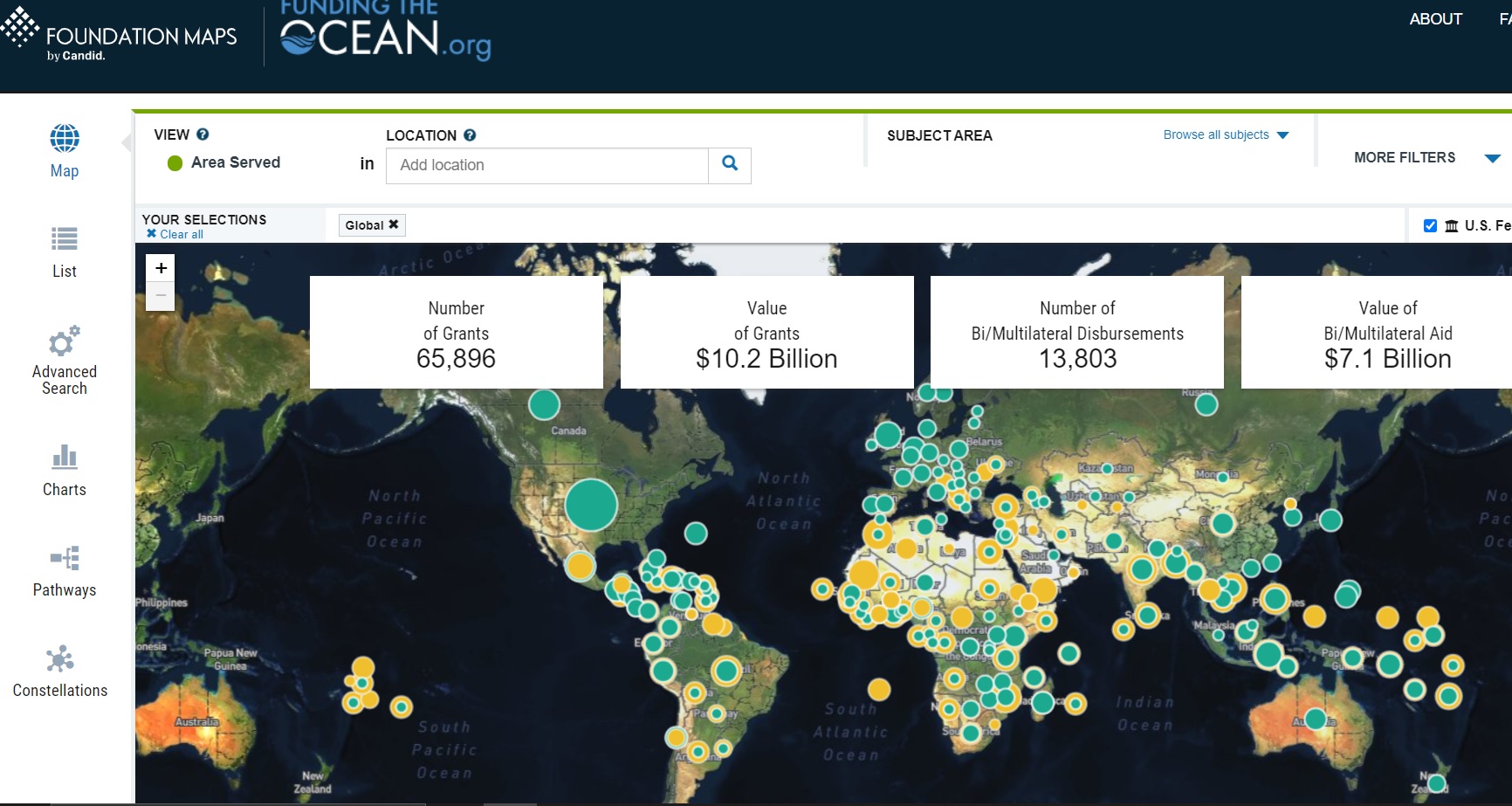The height and width of the screenshot is (806, 1512).
Task: Open the Map view globe icon
Action: (65, 138)
